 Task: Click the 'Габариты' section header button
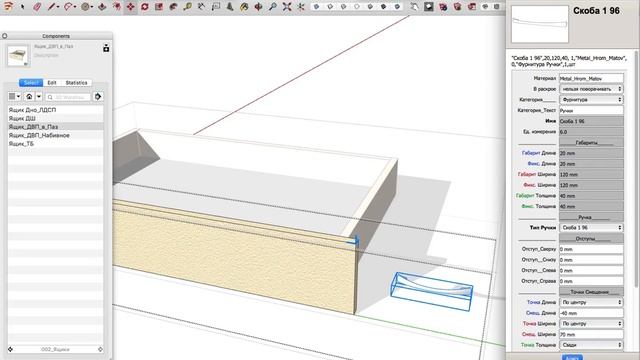pos(591,142)
